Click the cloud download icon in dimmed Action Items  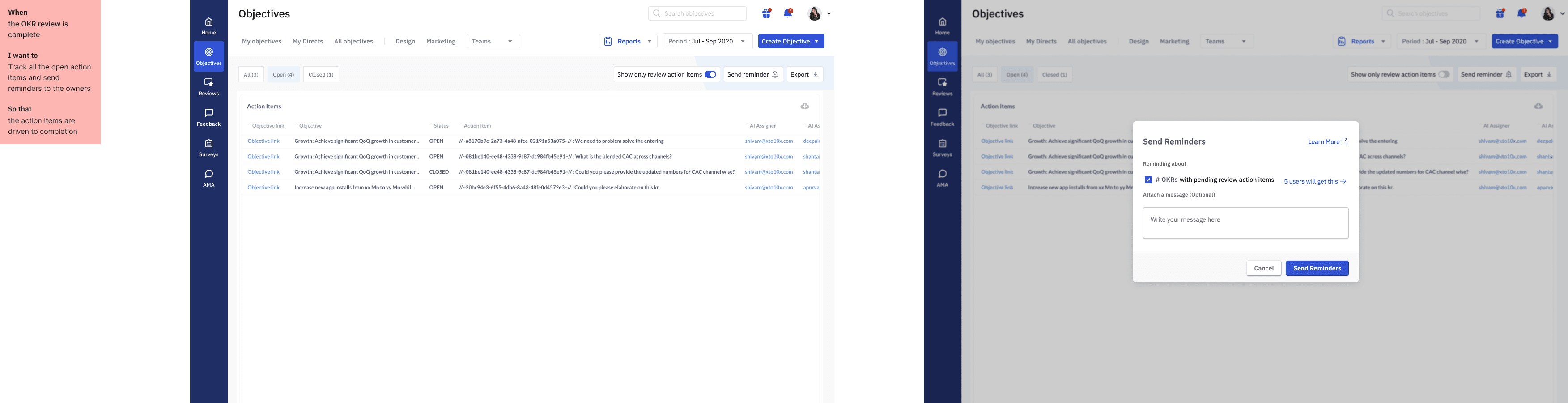click(1538, 106)
